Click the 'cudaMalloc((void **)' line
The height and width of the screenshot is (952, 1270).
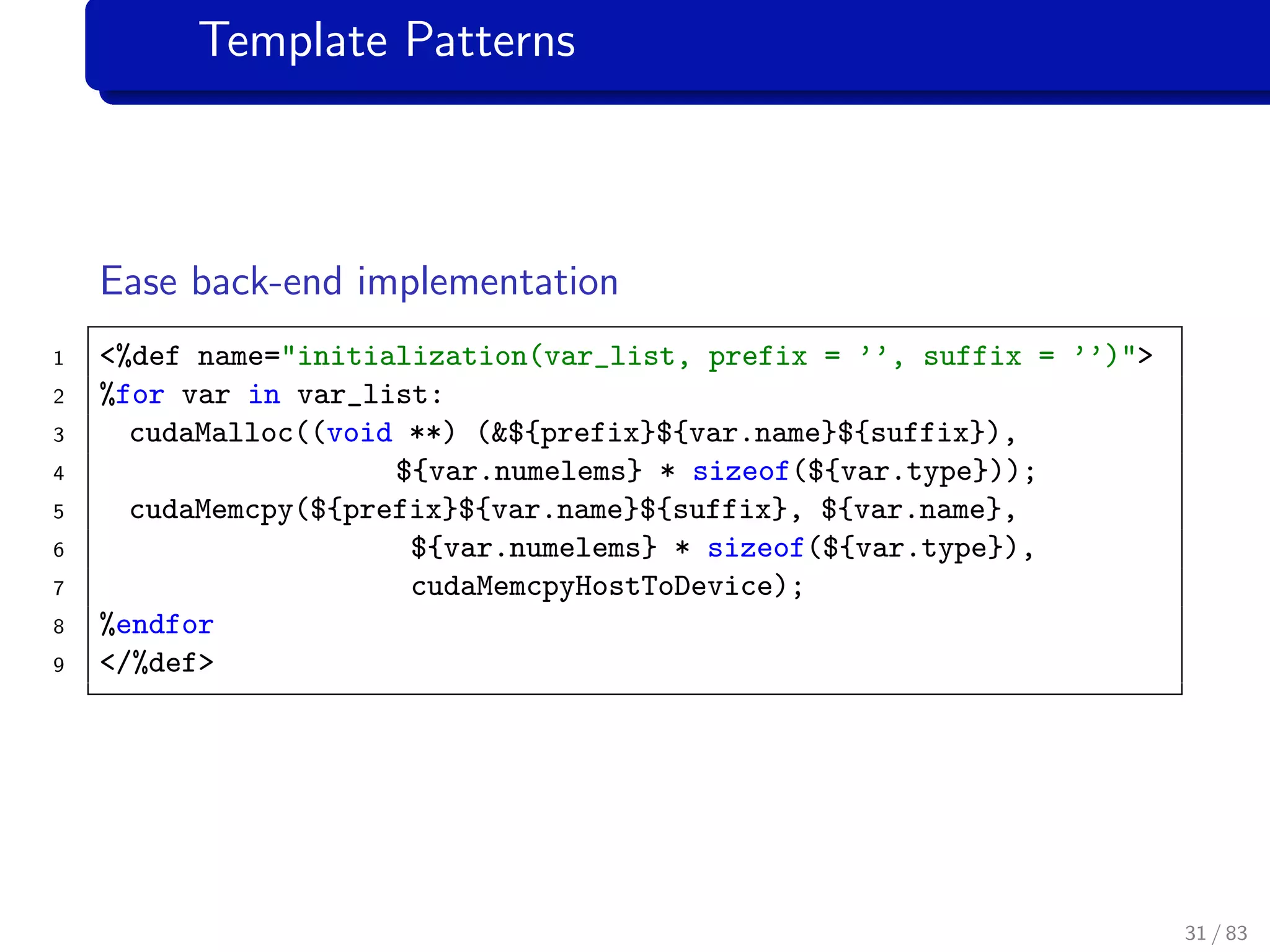click(x=573, y=433)
